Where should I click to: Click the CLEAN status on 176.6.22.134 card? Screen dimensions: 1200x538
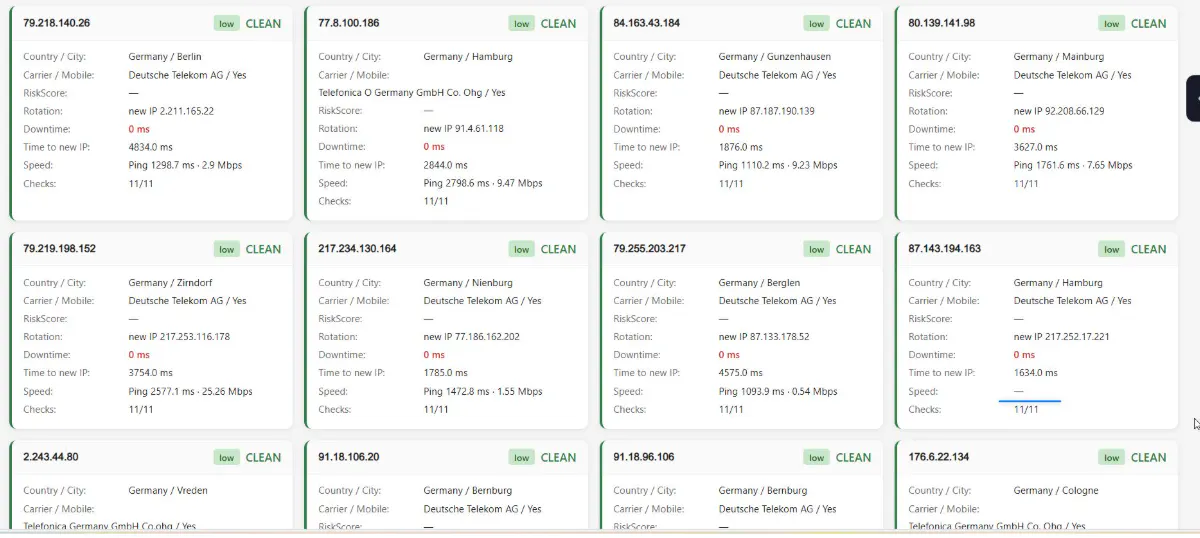[x=1148, y=458]
